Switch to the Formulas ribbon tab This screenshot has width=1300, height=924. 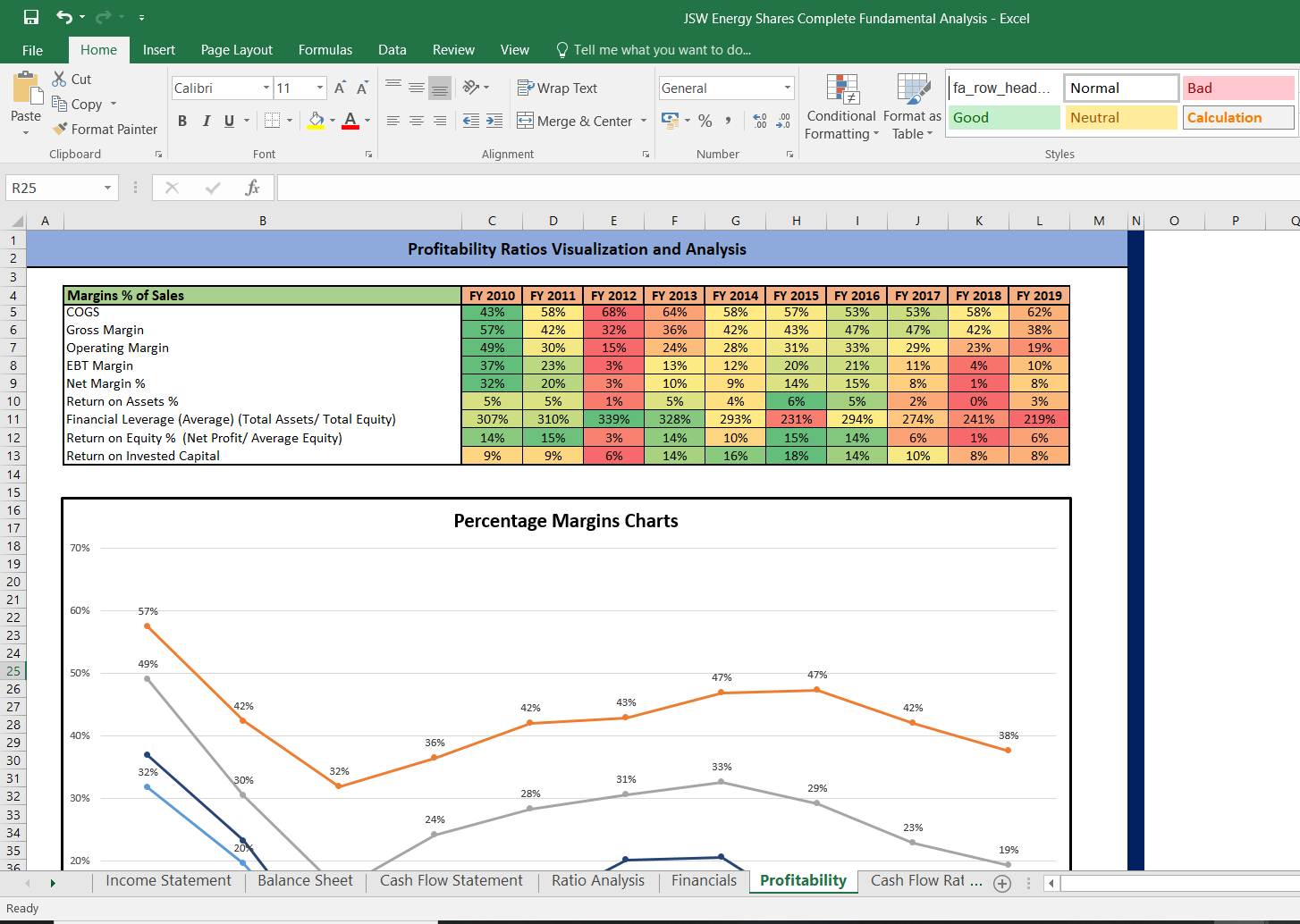pyautogui.click(x=325, y=50)
